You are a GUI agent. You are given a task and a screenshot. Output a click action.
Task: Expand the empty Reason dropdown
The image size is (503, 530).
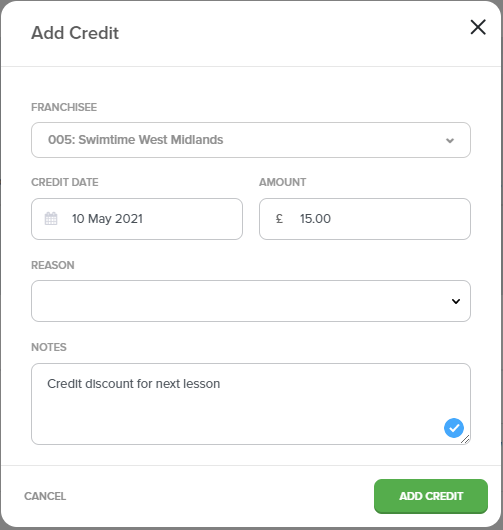(x=251, y=301)
